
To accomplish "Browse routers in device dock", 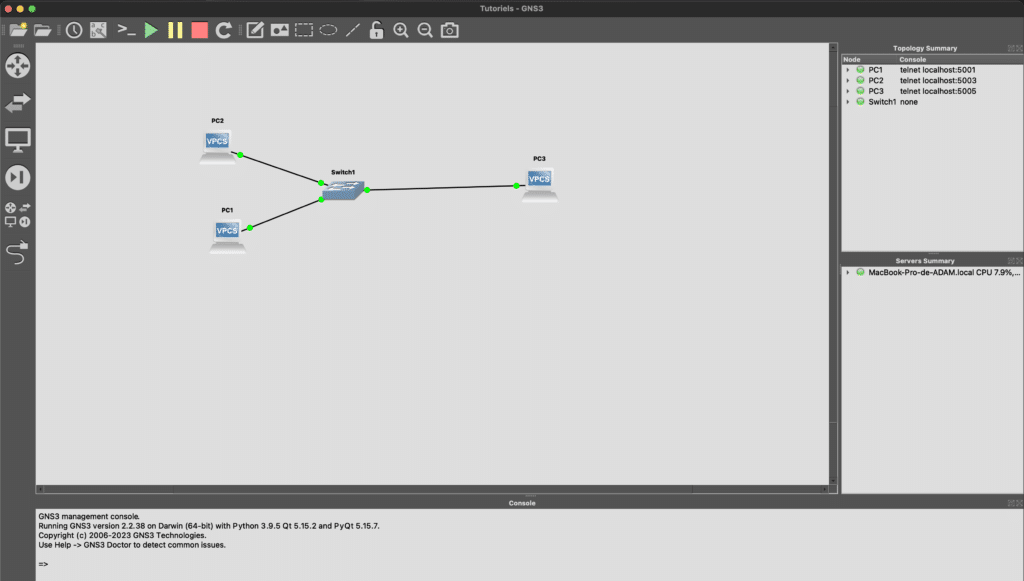I will tap(18, 66).
